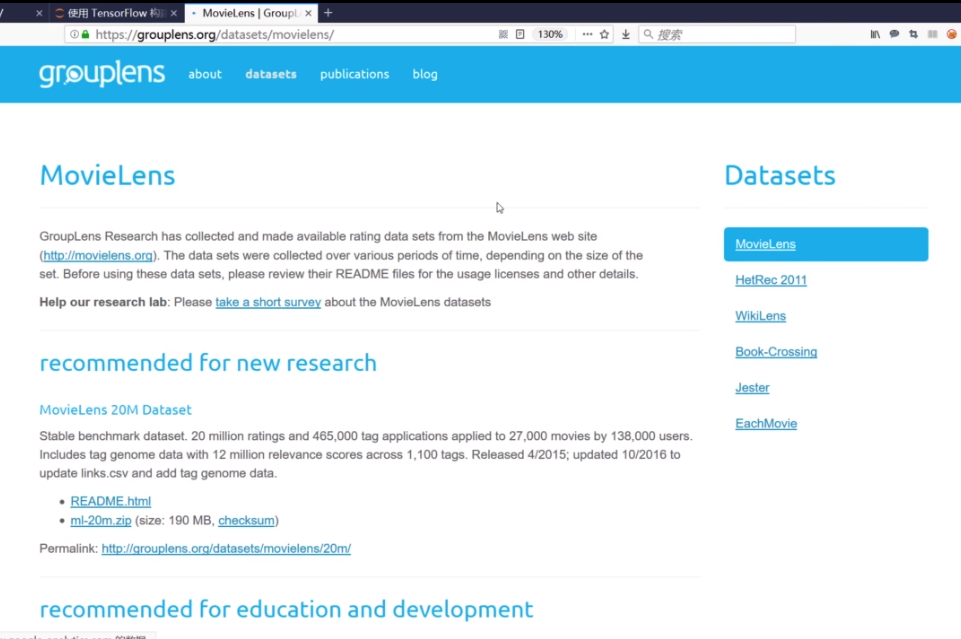Open HetRec 2011 dataset link
This screenshot has width=961, height=639.
click(771, 280)
